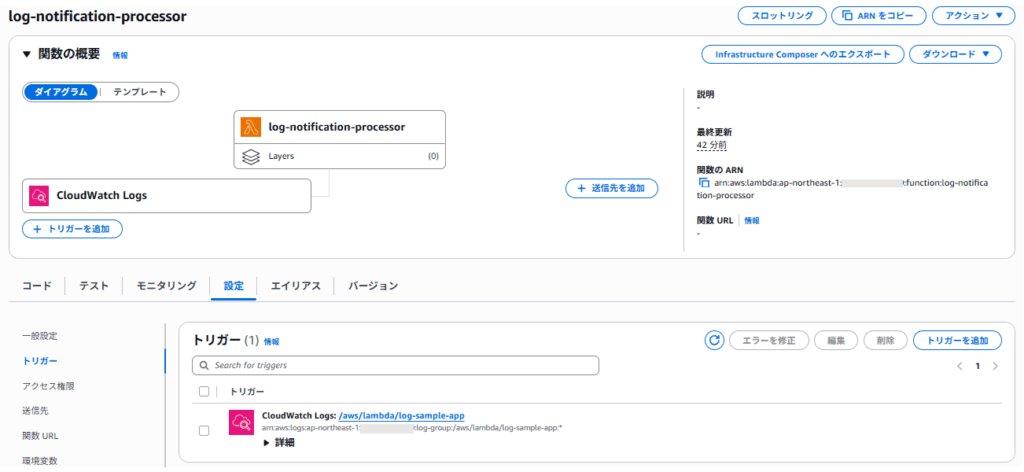
Task: Click the Layers stack icon
Action: [250, 156]
